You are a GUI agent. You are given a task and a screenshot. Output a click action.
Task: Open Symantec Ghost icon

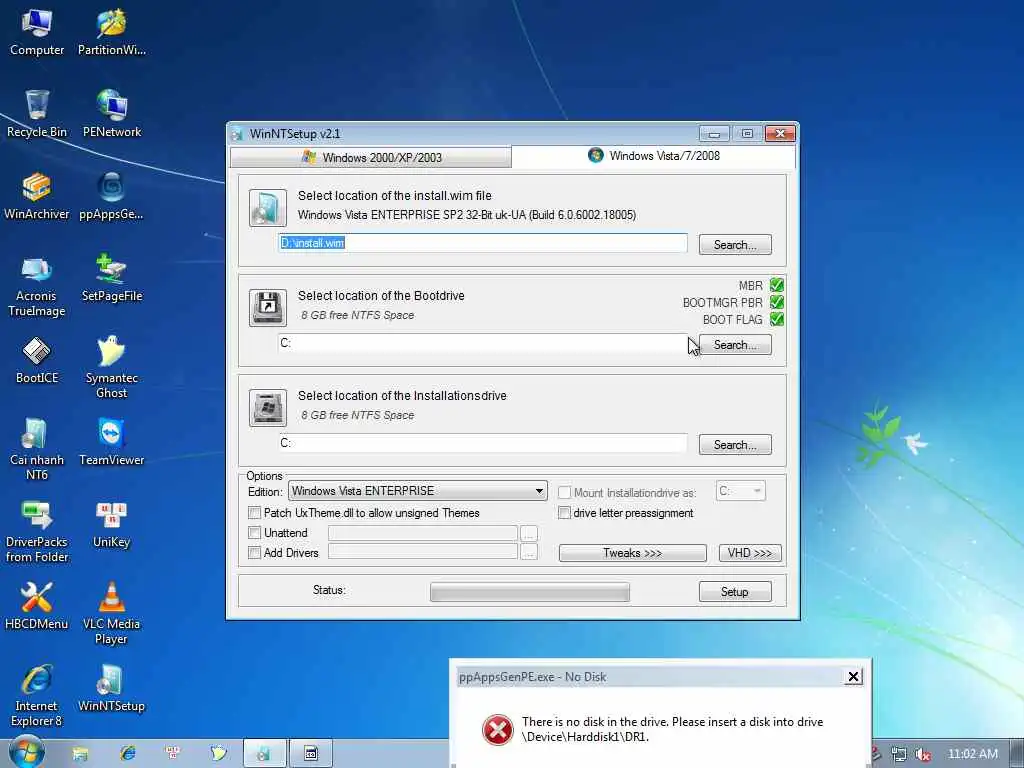point(112,367)
